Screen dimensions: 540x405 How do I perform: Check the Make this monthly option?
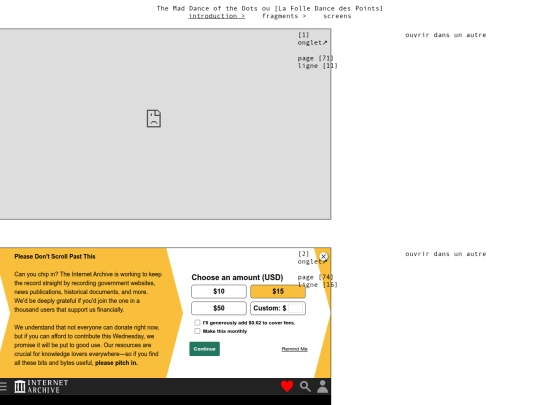pos(197,331)
